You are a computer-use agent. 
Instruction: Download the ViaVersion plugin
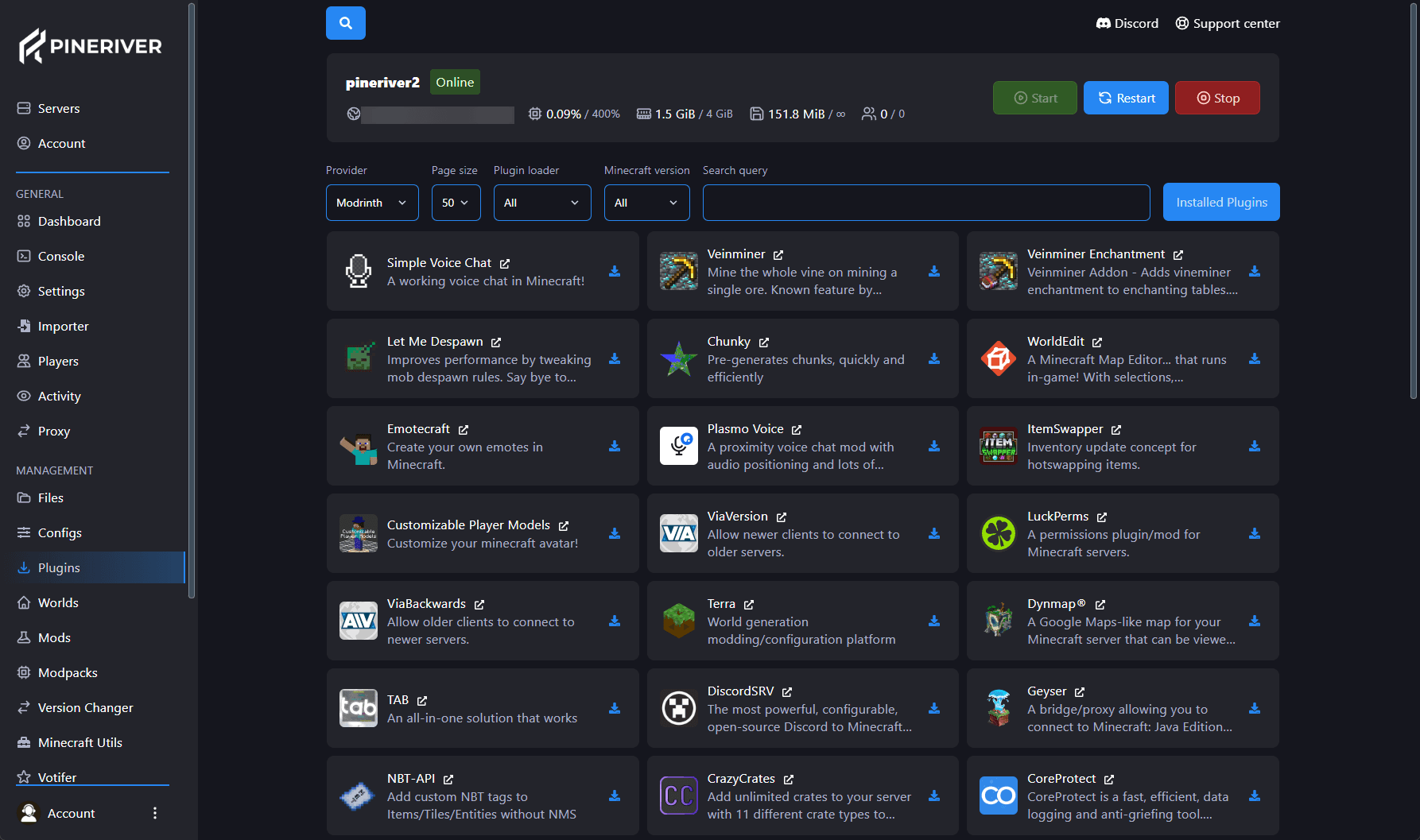(934, 534)
